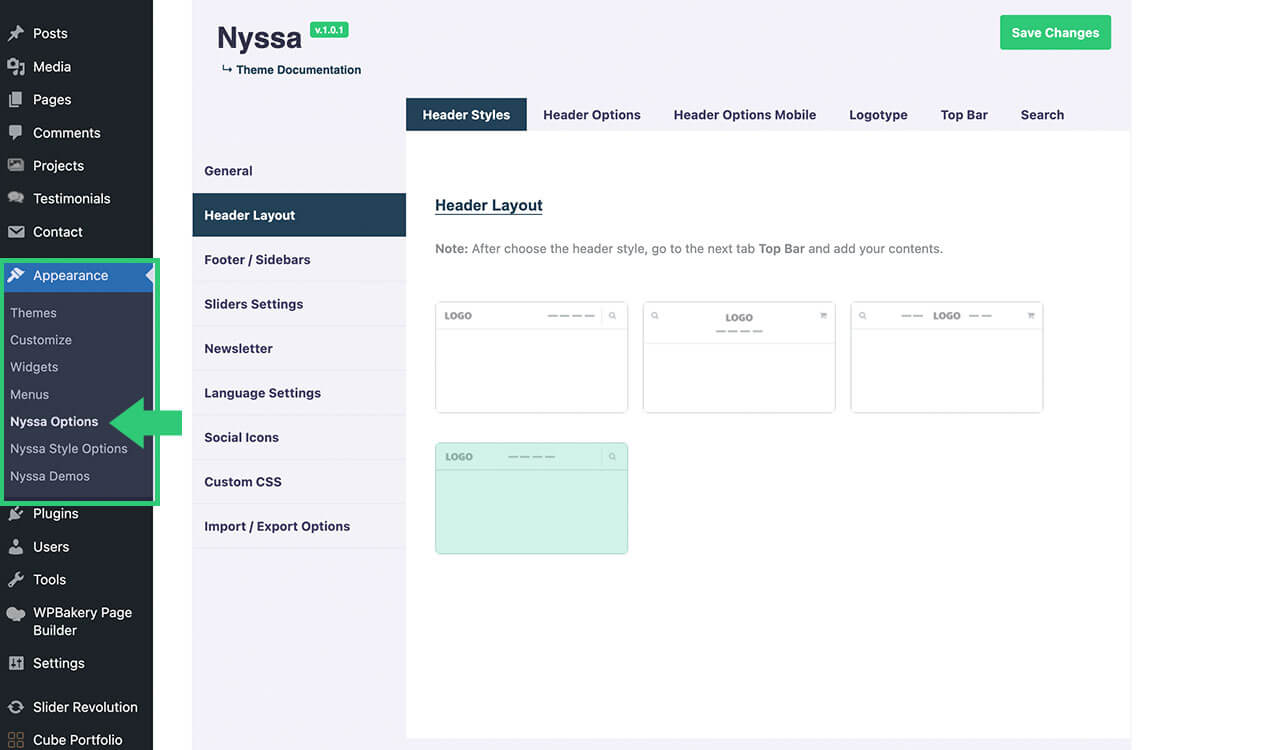Click the Comments speech bubble icon
Screen dimensions: 1265x750
pyautogui.click(x=16, y=133)
